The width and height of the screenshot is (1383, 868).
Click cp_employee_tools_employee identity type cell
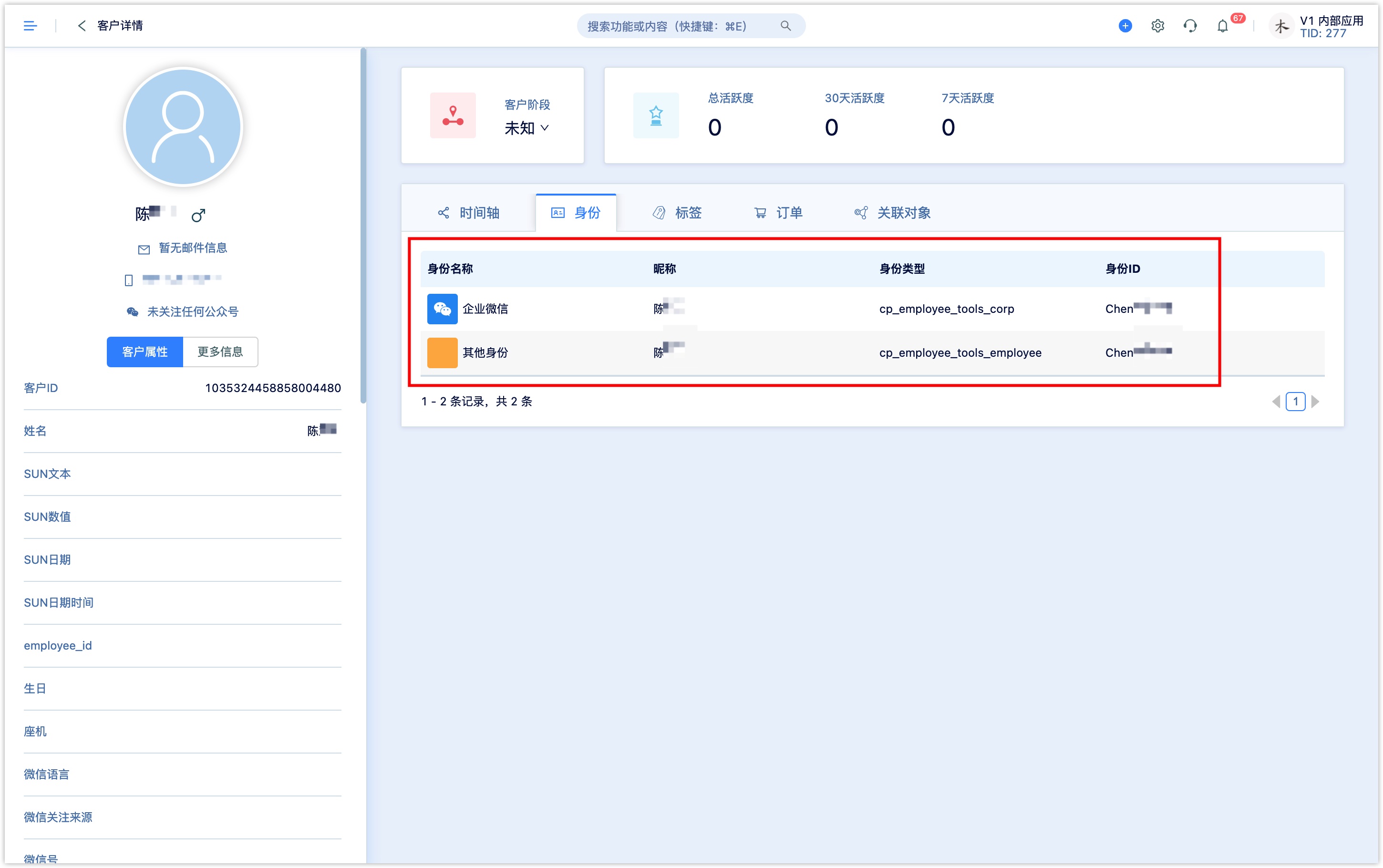point(960,352)
